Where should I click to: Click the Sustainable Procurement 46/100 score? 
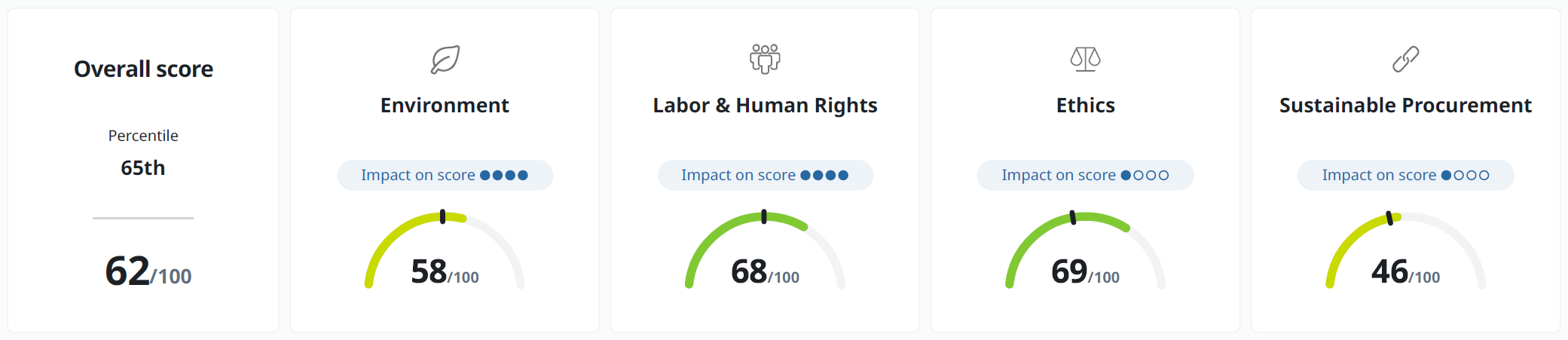pos(1405,272)
